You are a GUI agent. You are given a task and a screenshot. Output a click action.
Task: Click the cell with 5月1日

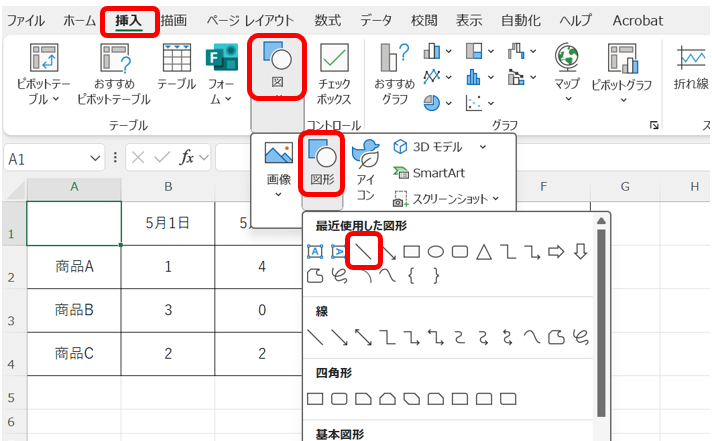pos(168,223)
